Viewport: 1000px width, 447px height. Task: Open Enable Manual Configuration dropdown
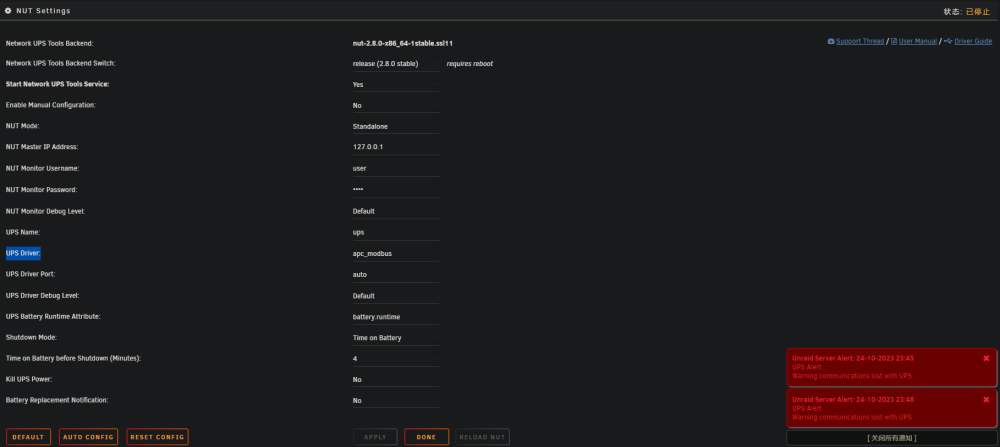[395, 106]
